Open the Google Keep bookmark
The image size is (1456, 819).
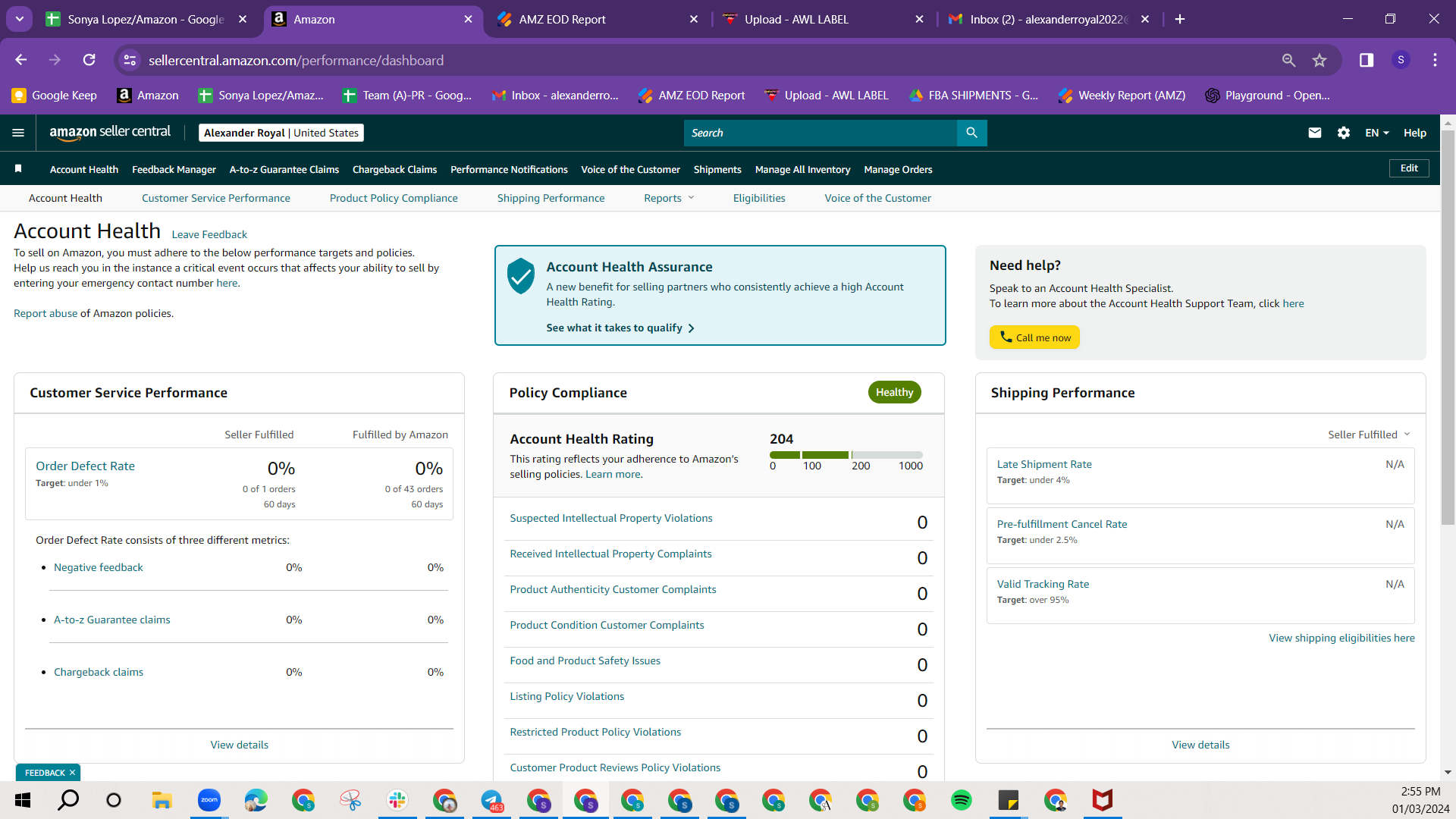point(55,95)
